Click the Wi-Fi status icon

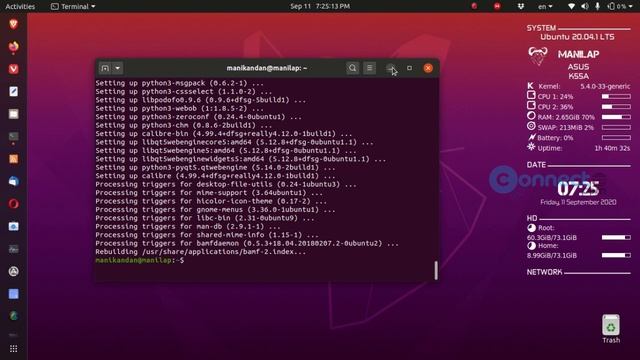(x=571, y=6)
